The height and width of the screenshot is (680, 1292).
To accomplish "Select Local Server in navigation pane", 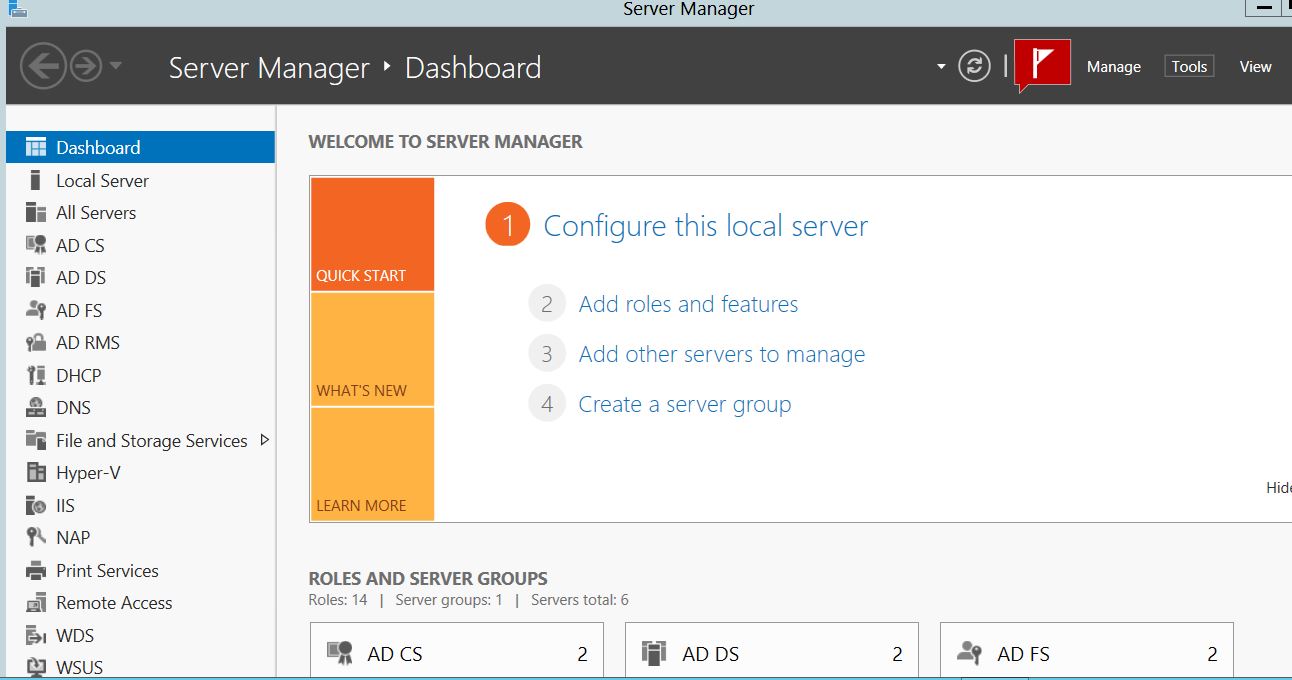I will click(102, 181).
